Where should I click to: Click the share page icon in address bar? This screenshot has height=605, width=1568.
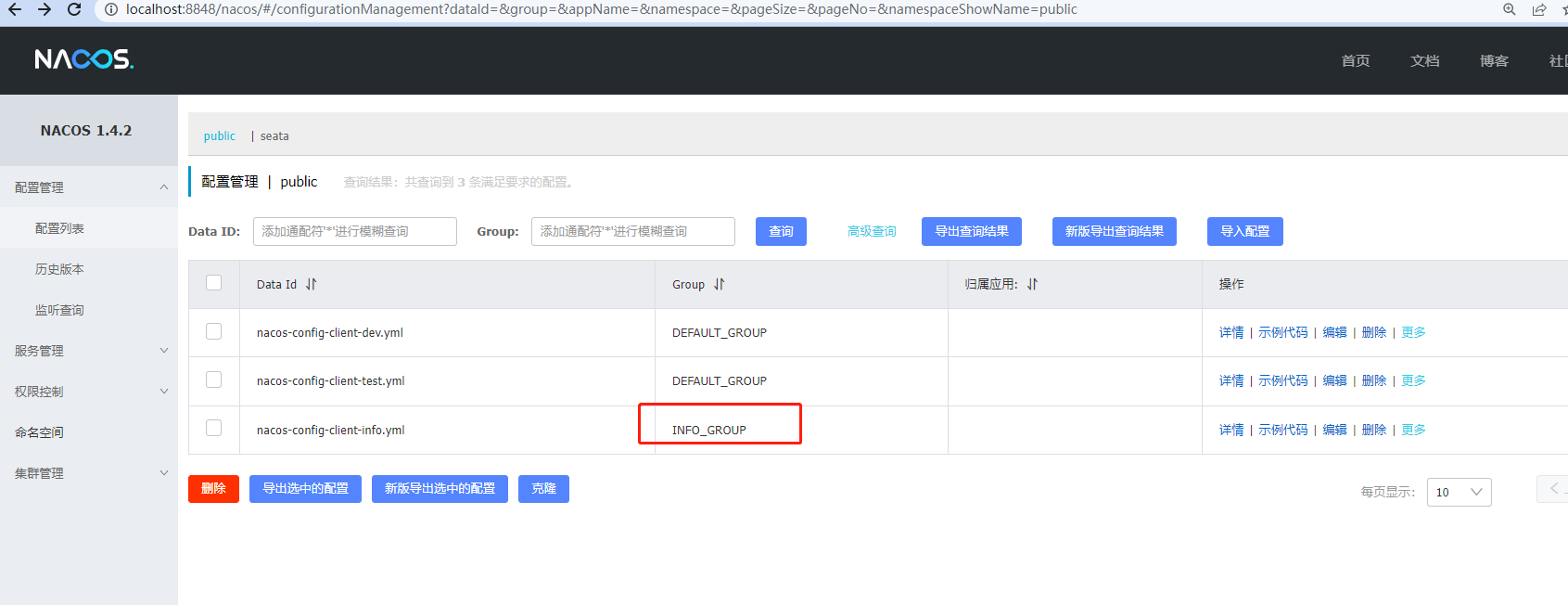(x=1539, y=9)
